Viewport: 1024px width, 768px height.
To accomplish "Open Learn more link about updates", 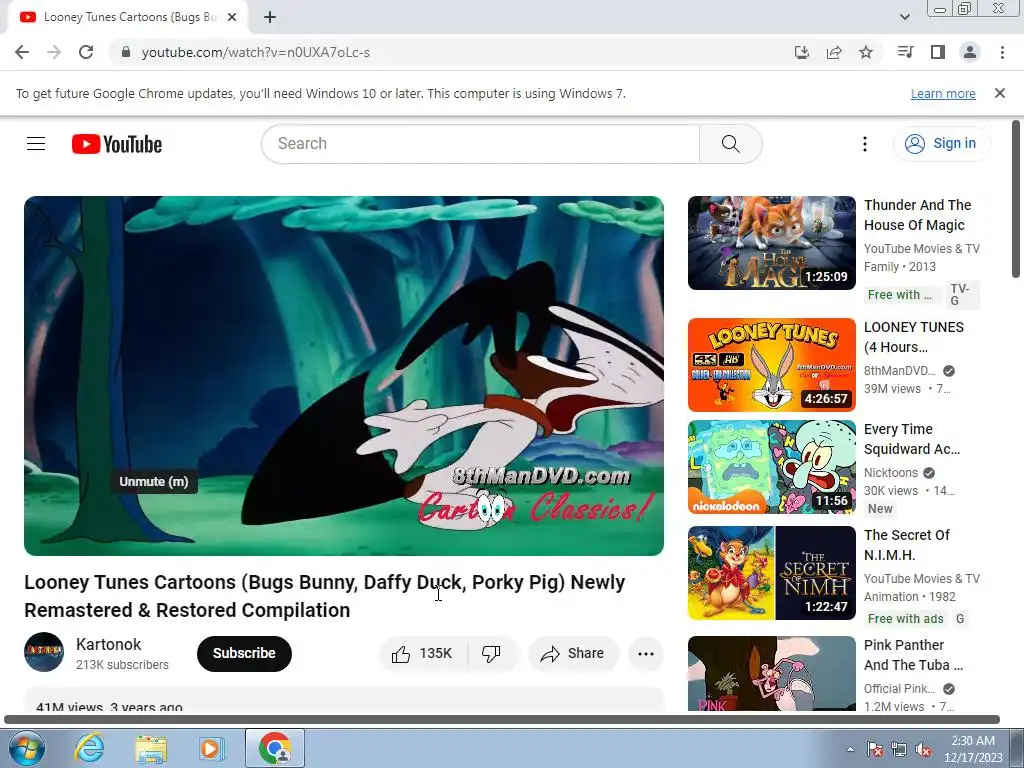I will pyautogui.click(x=943, y=93).
